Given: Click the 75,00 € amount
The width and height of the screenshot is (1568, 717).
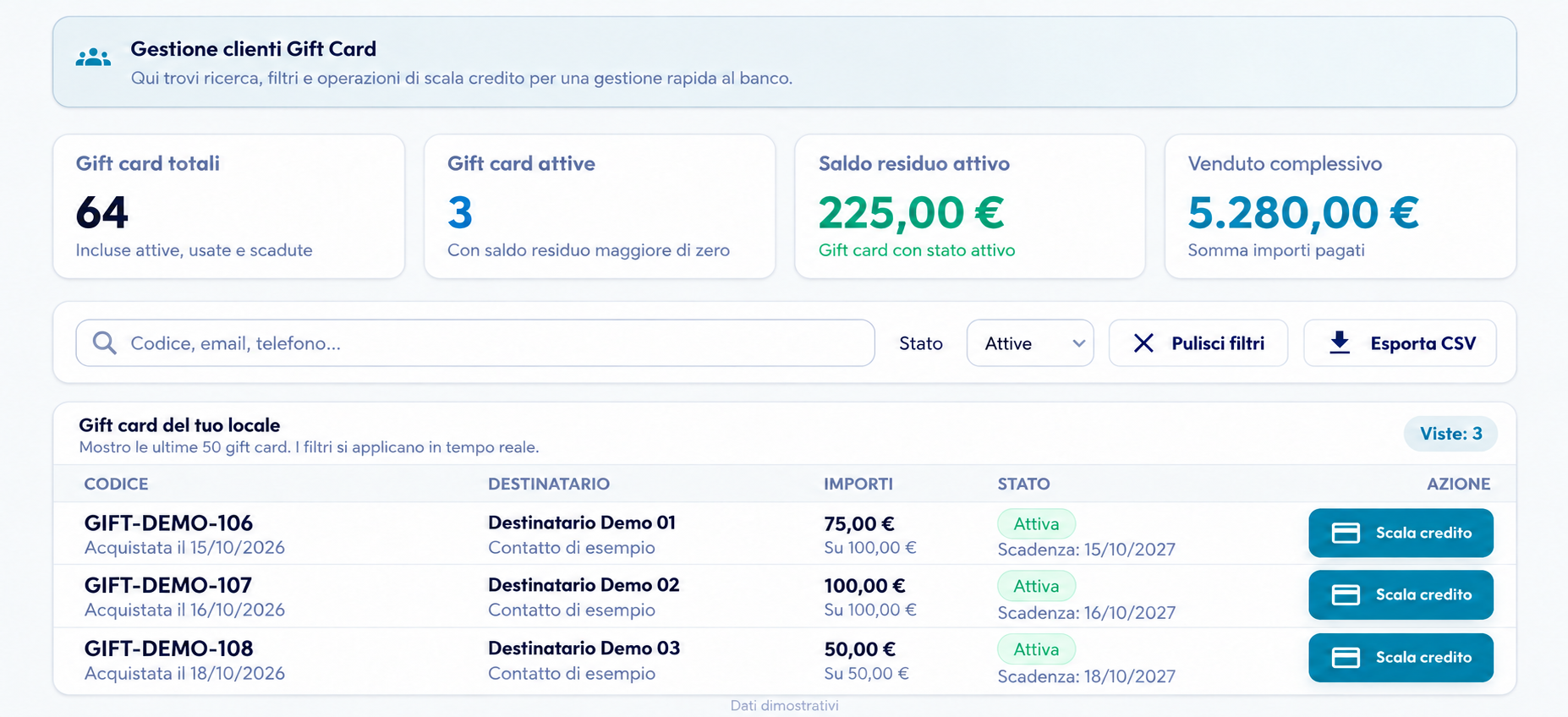Looking at the screenshot, I should point(859,523).
